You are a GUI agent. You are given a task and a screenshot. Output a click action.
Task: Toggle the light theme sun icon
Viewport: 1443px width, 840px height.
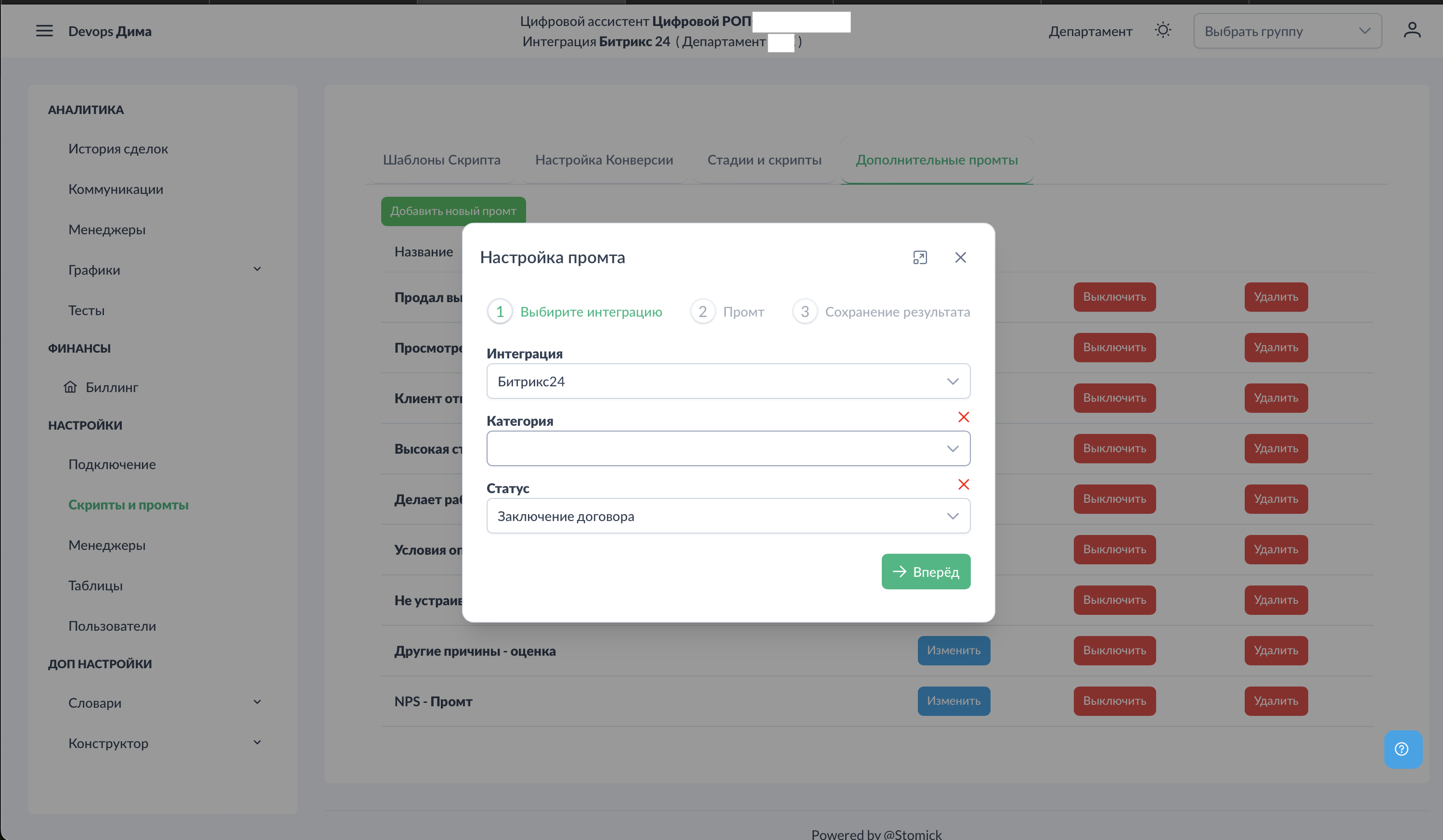(1162, 30)
